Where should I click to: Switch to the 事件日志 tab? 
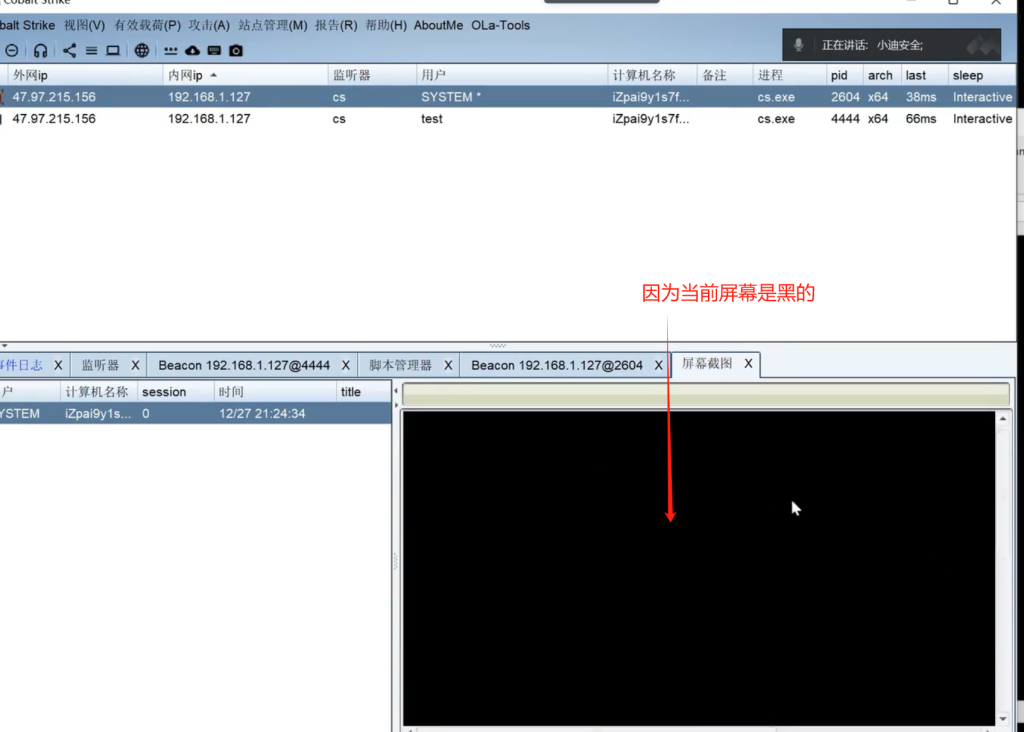22,365
